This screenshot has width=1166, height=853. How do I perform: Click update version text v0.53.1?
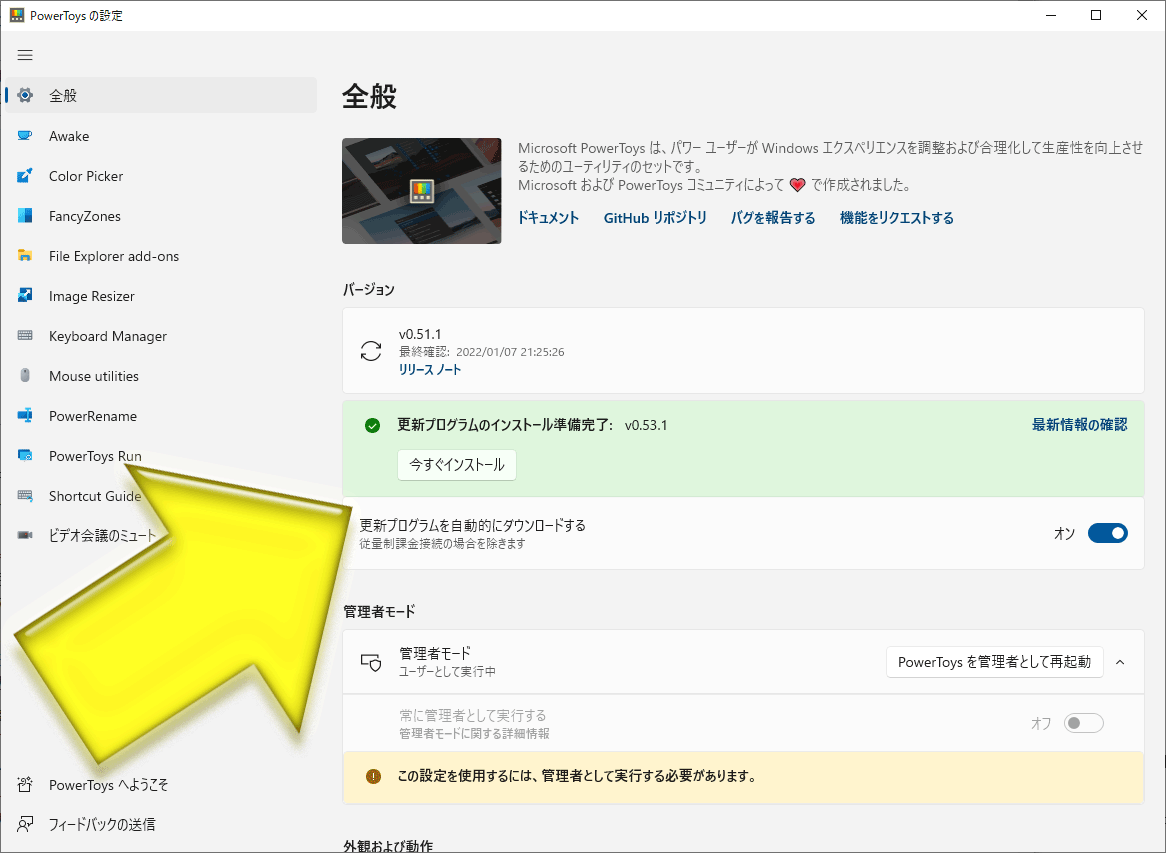[646, 425]
